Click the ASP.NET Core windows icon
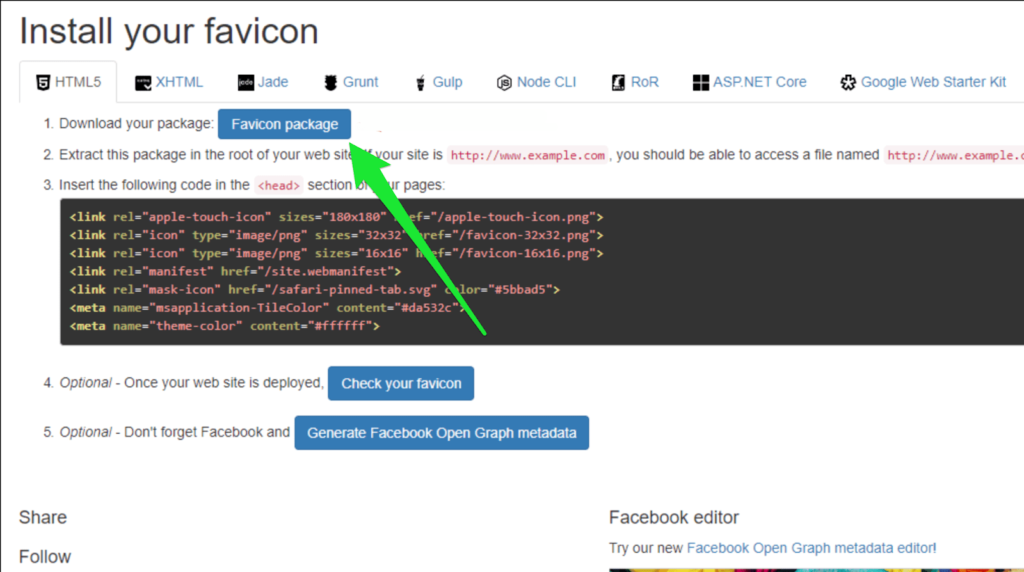The image size is (1024, 572). [701, 82]
